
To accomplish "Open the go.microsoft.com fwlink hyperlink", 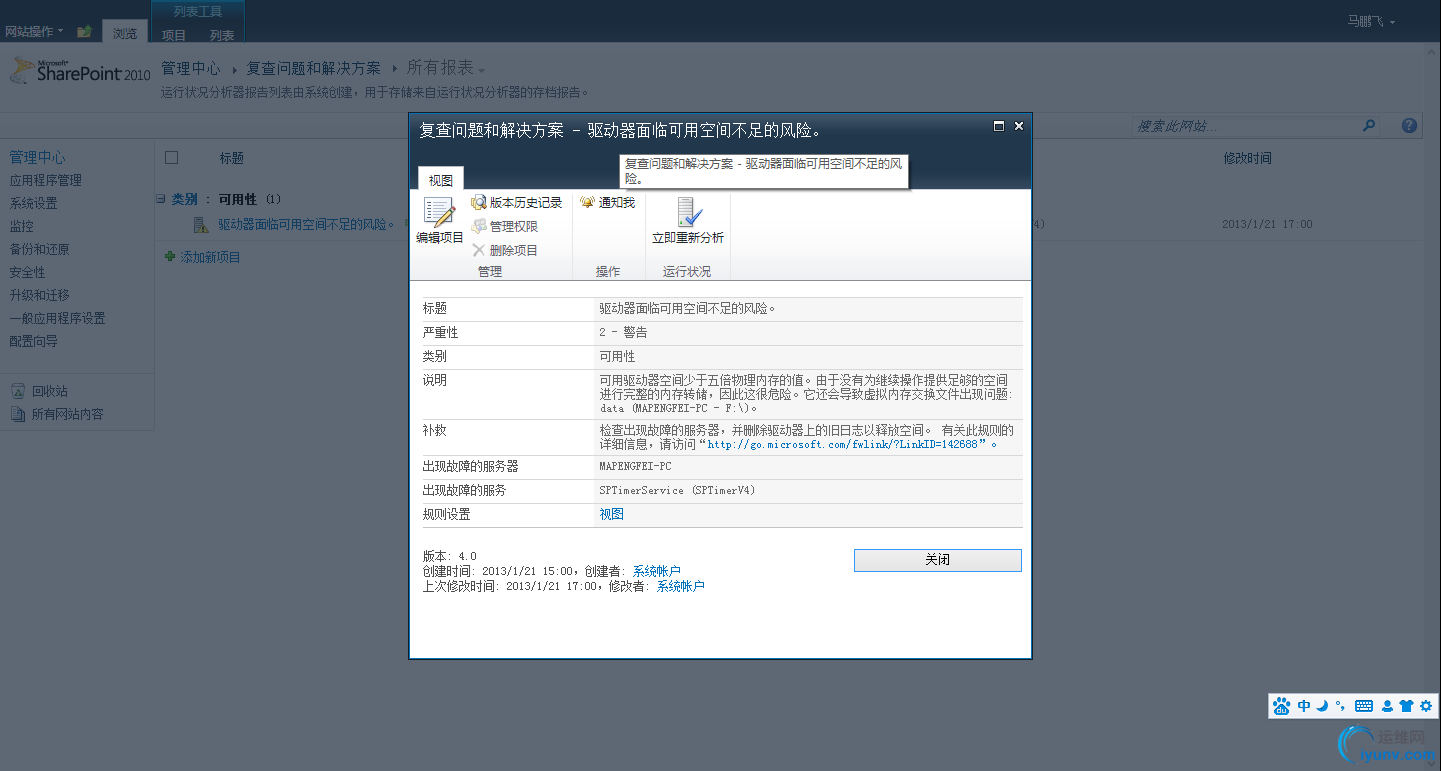I will pyautogui.click(x=843, y=444).
